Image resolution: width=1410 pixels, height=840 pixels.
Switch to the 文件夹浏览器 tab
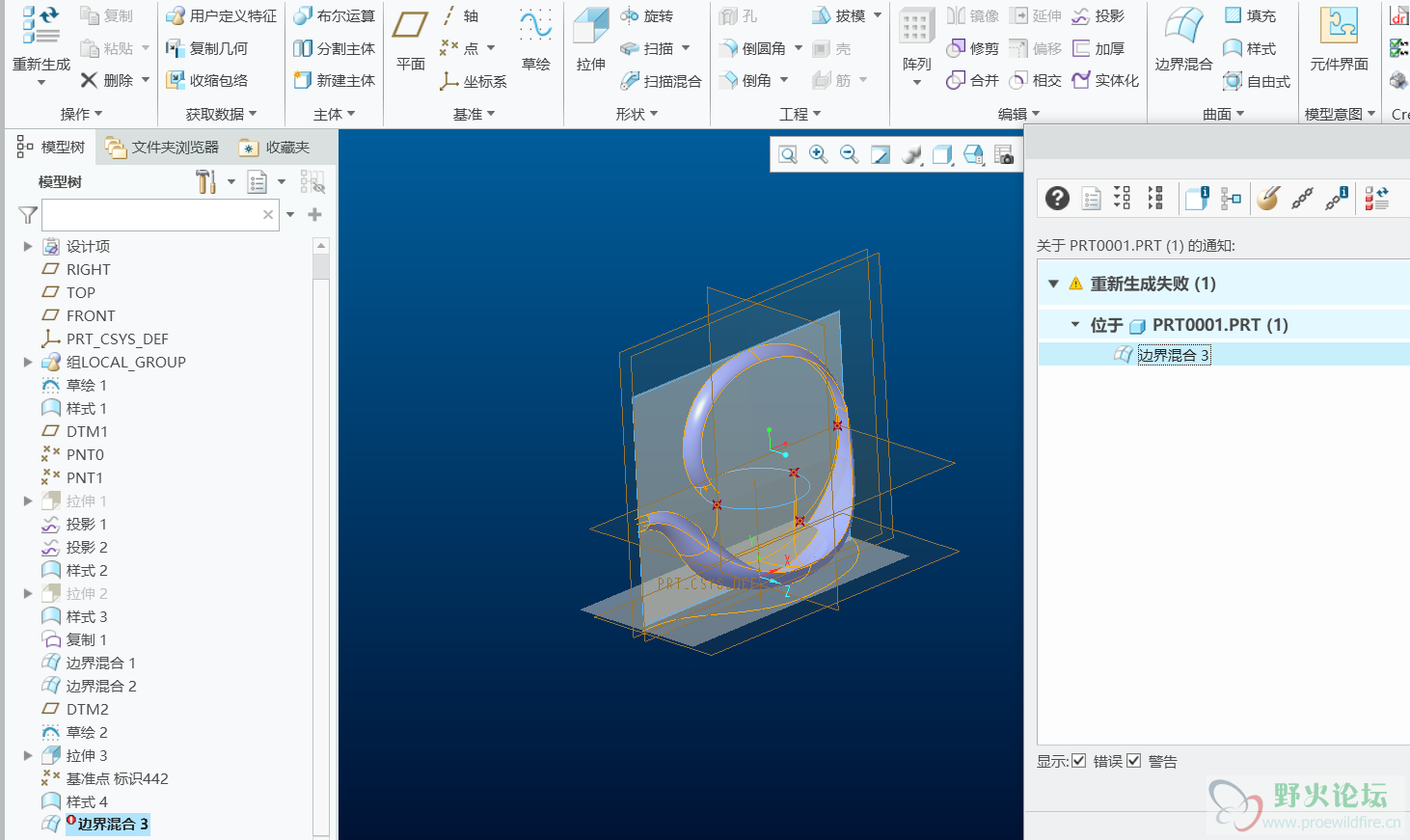pos(162,148)
